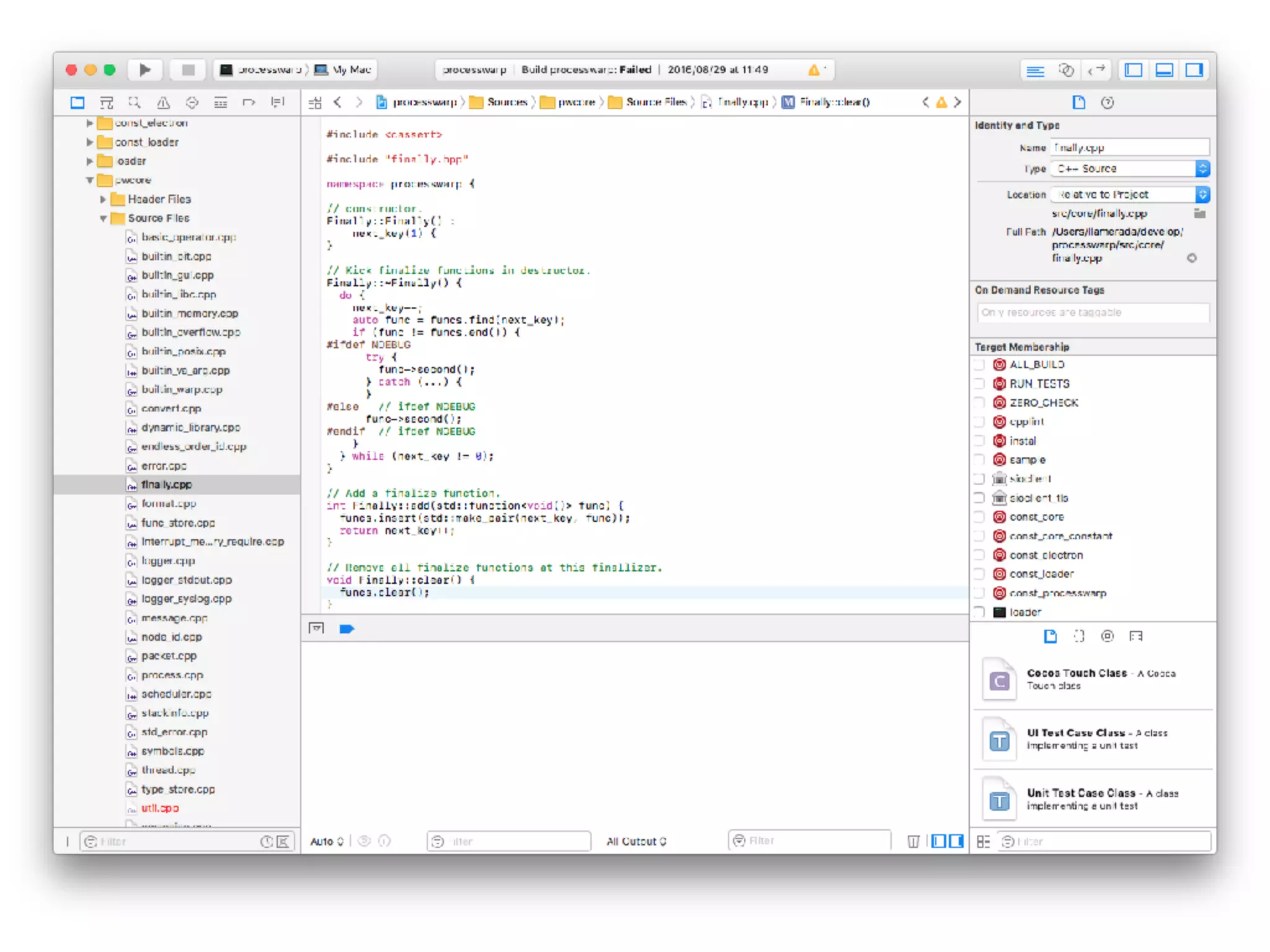1270x952 pixels.
Task: Select Sources in the jump bar
Action: click(x=505, y=102)
